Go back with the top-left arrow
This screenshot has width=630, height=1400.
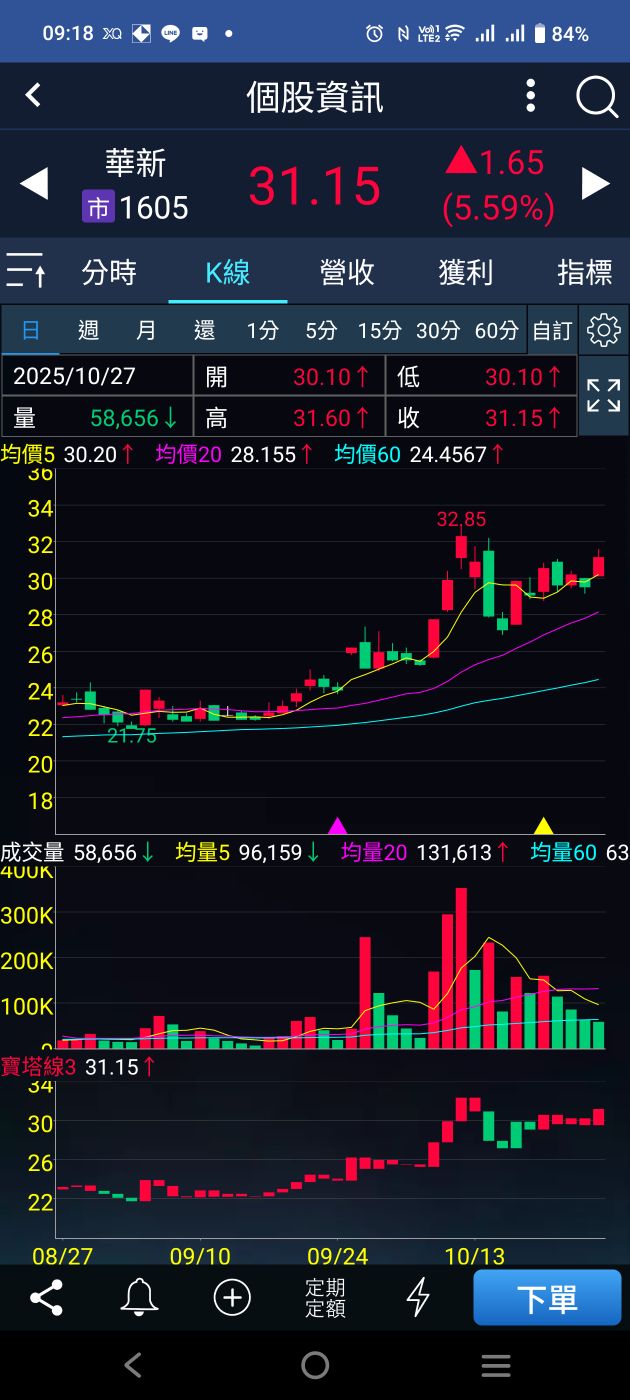point(33,95)
